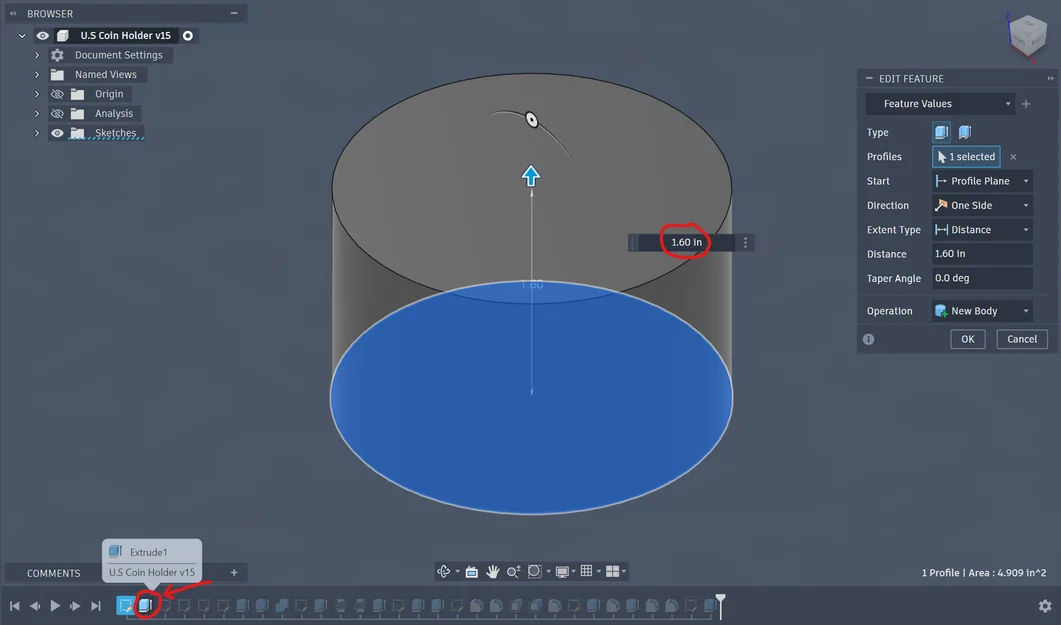Click the Orbit tool icon in navigation bar
Image resolution: width=1061 pixels, height=625 pixels.
(x=444, y=572)
